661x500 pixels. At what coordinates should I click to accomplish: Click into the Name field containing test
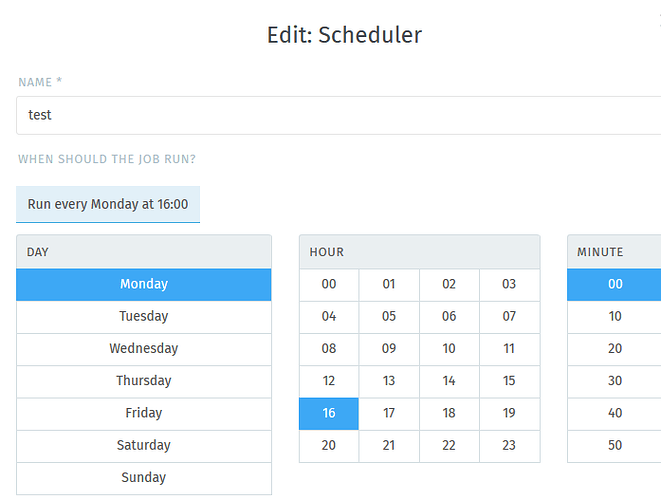pyautogui.click(x=339, y=116)
